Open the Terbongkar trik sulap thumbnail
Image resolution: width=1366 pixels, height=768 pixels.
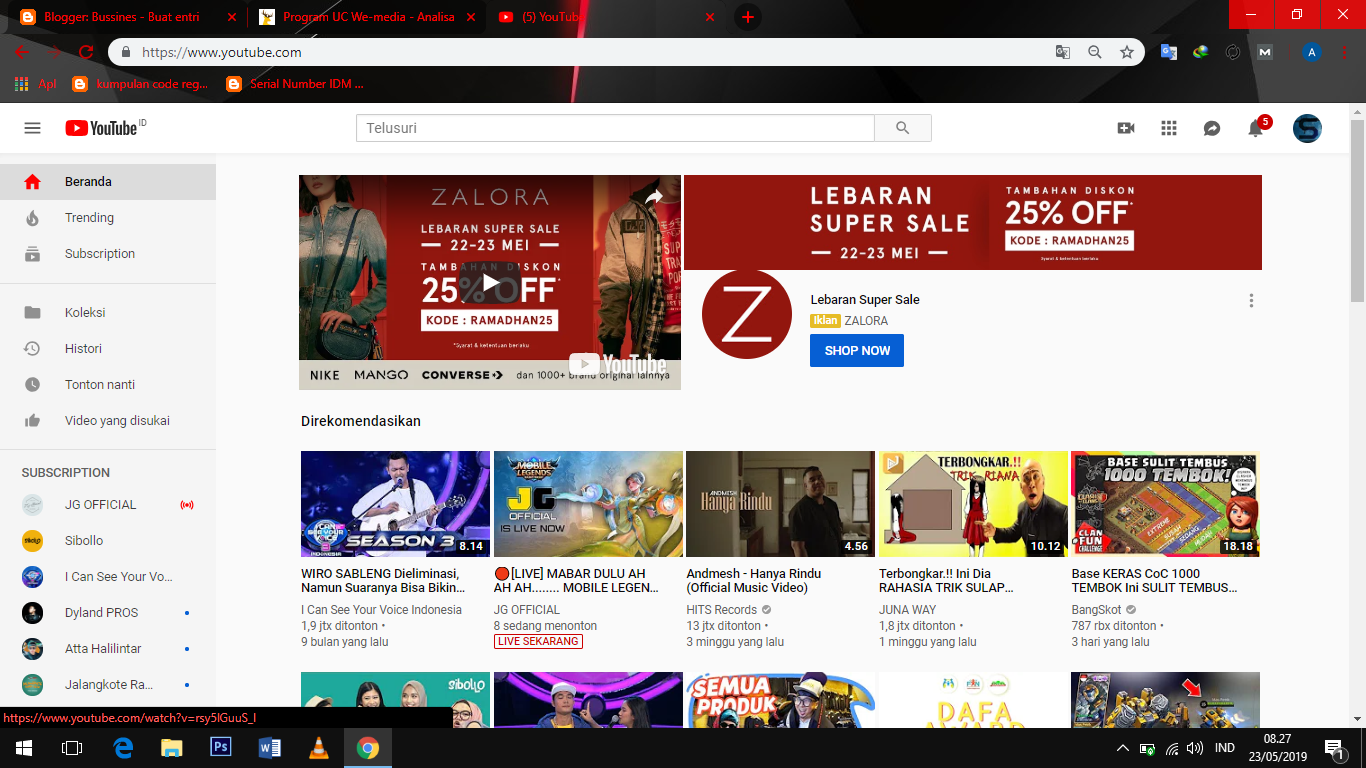(x=973, y=504)
